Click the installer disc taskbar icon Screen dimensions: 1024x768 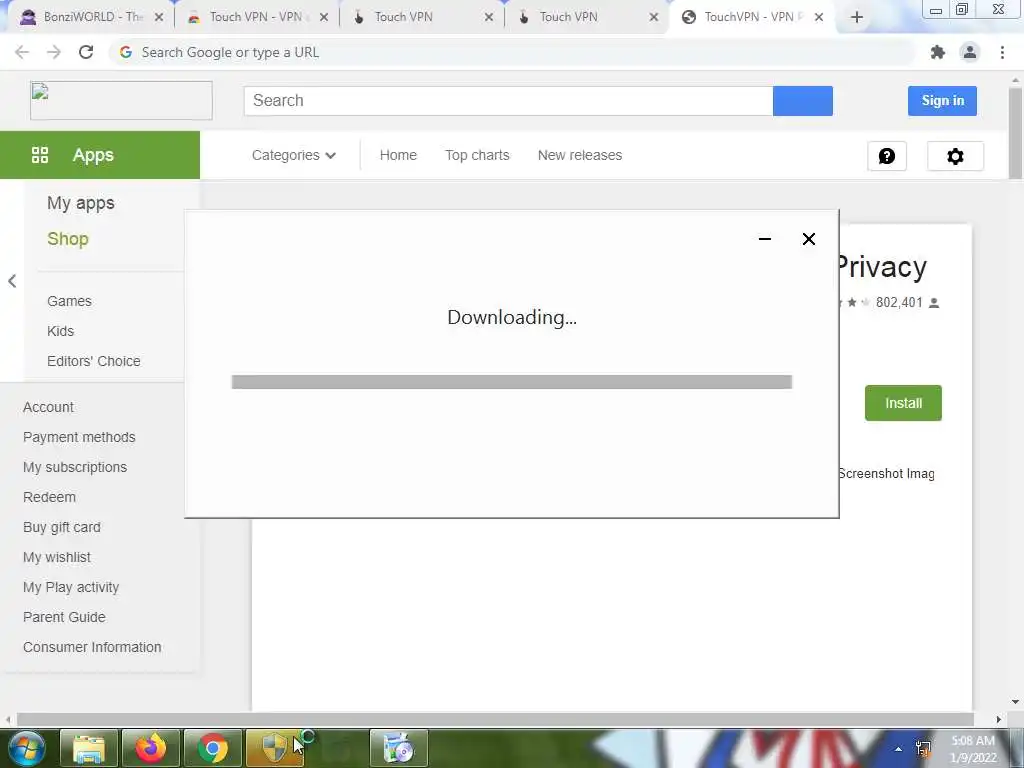[399, 748]
